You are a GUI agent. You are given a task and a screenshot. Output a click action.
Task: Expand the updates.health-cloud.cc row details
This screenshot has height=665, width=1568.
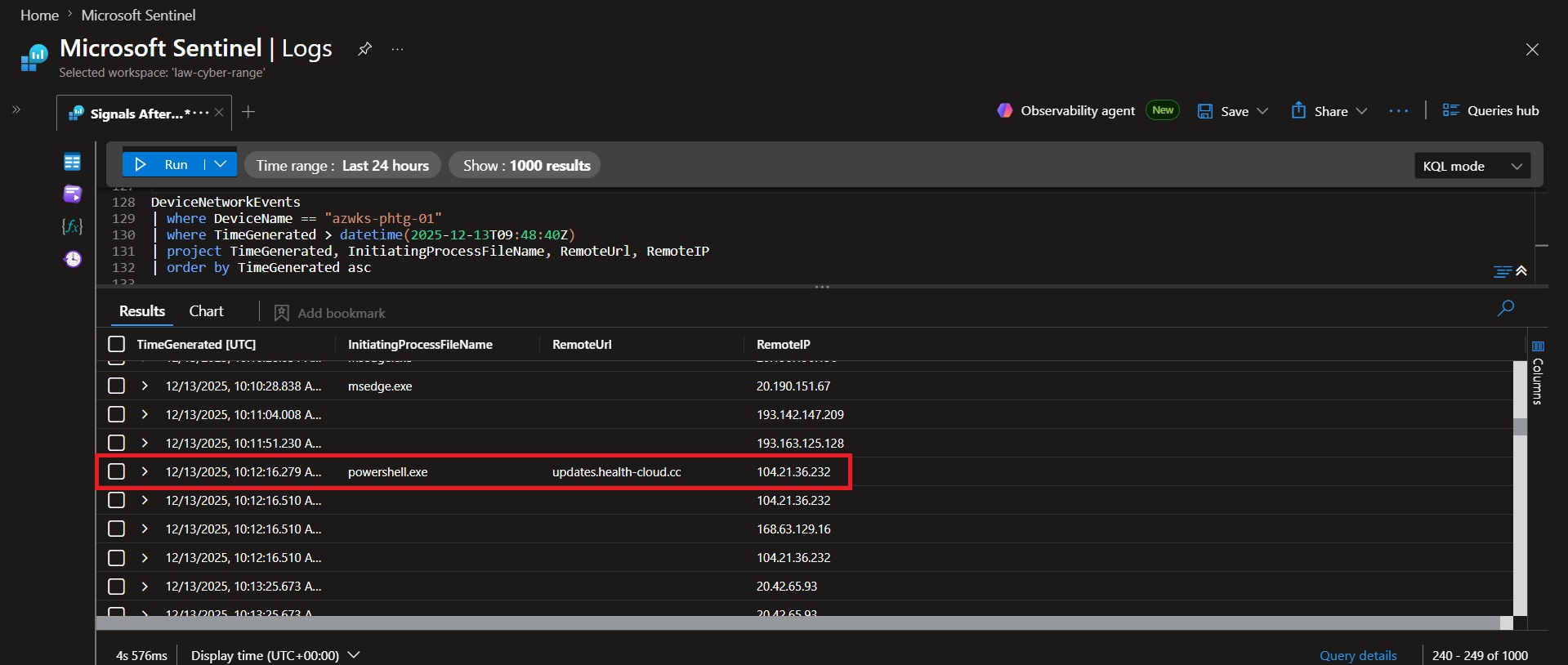tap(145, 471)
